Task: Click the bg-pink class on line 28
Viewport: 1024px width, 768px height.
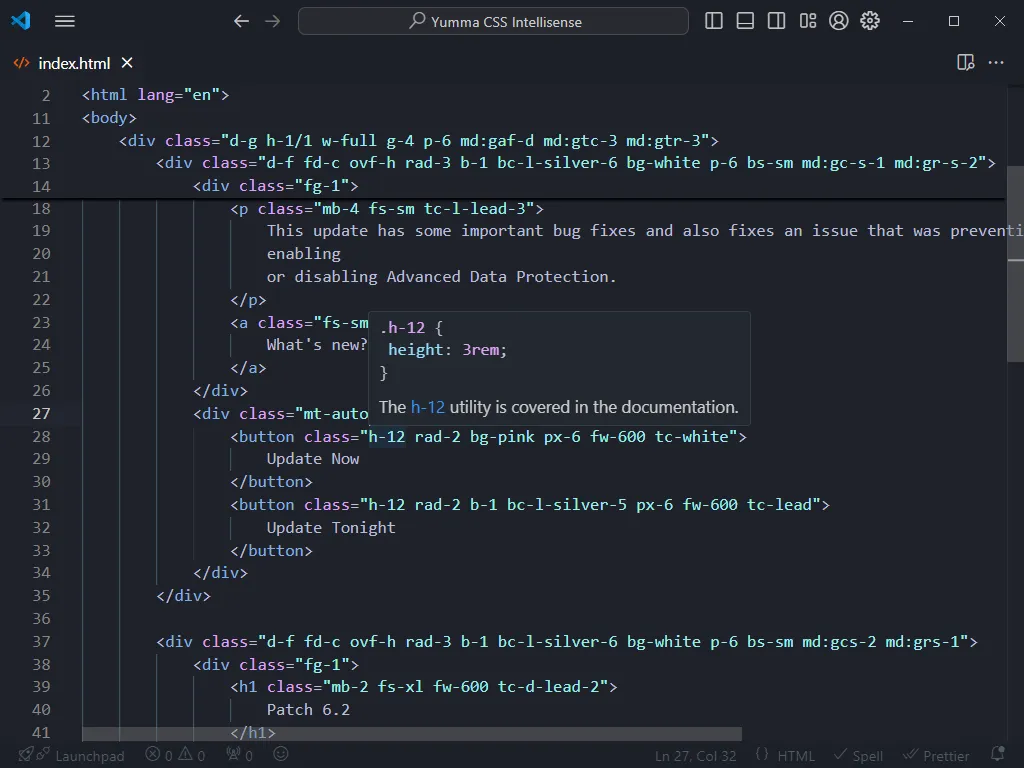Action: click(x=502, y=437)
